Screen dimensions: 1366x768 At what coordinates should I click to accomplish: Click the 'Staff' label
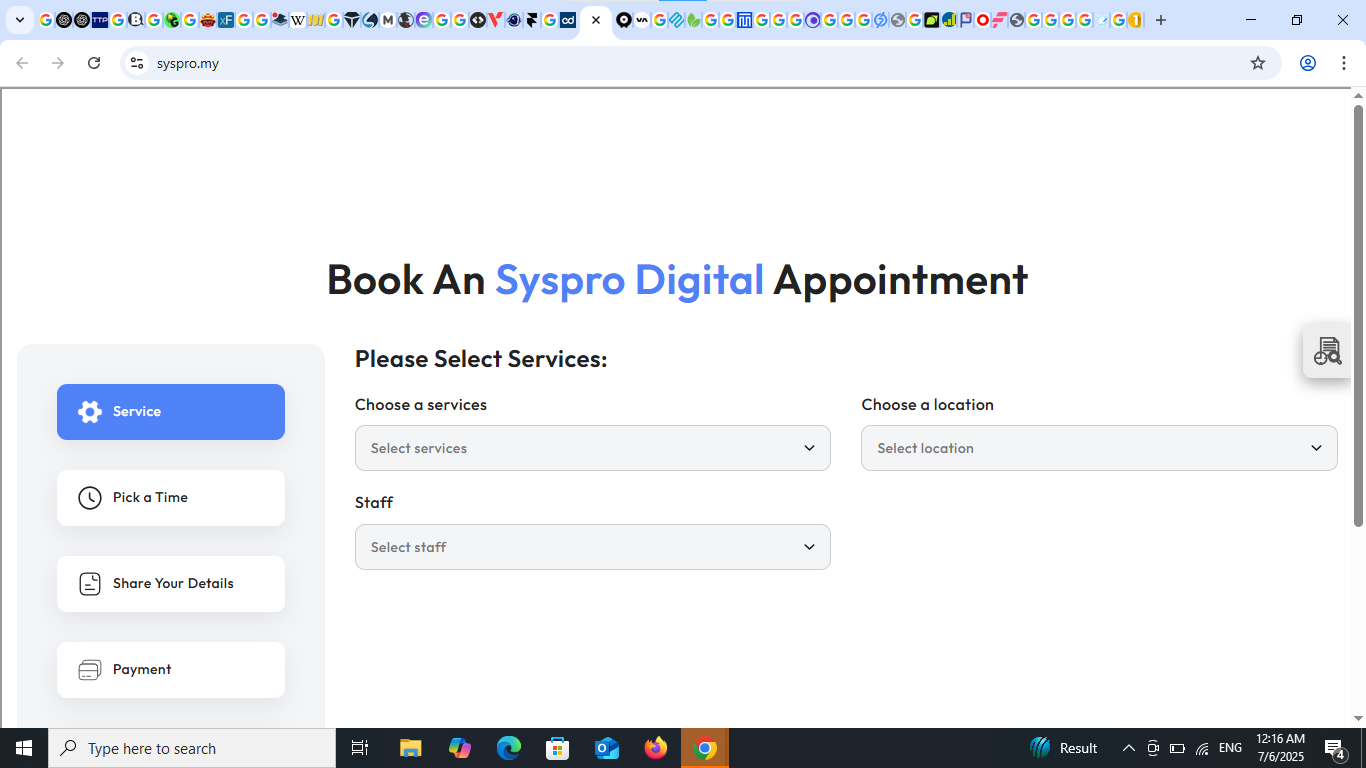pyautogui.click(x=374, y=503)
